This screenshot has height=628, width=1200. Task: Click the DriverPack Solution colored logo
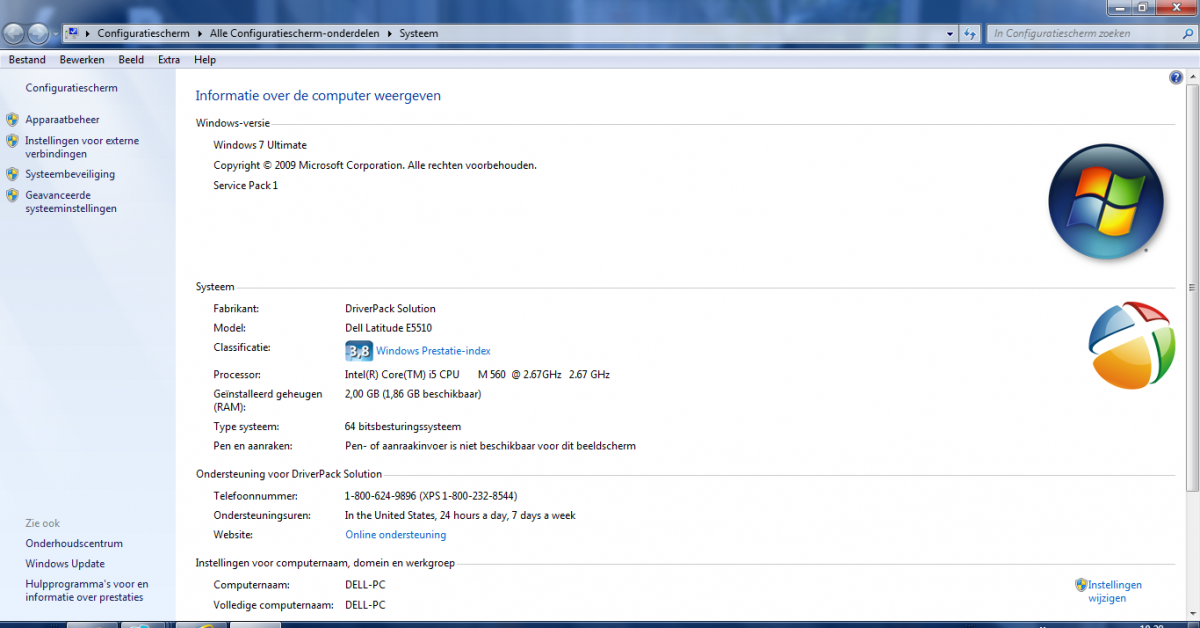(x=1131, y=345)
